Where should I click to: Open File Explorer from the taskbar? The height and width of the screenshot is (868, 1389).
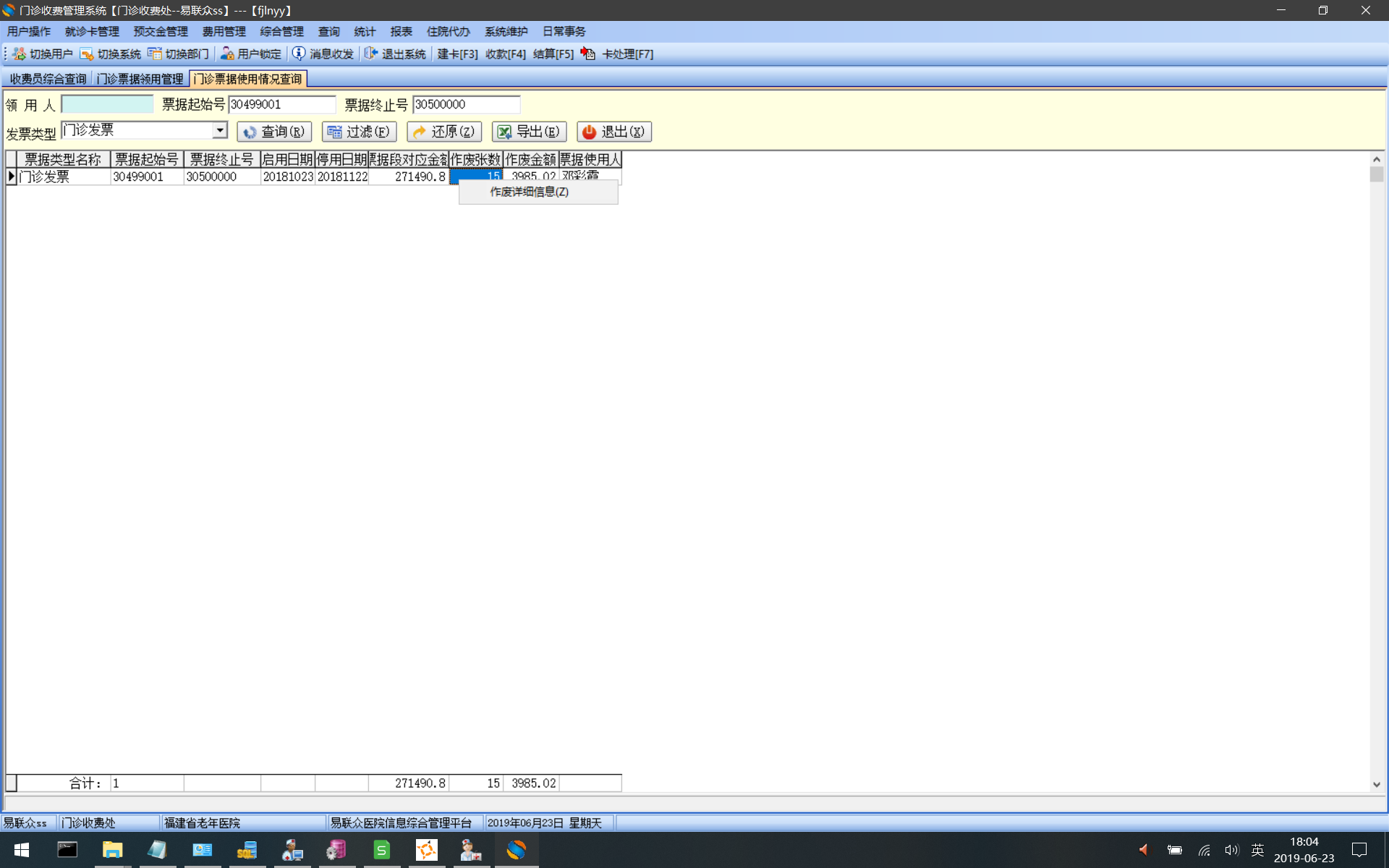(112, 850)
